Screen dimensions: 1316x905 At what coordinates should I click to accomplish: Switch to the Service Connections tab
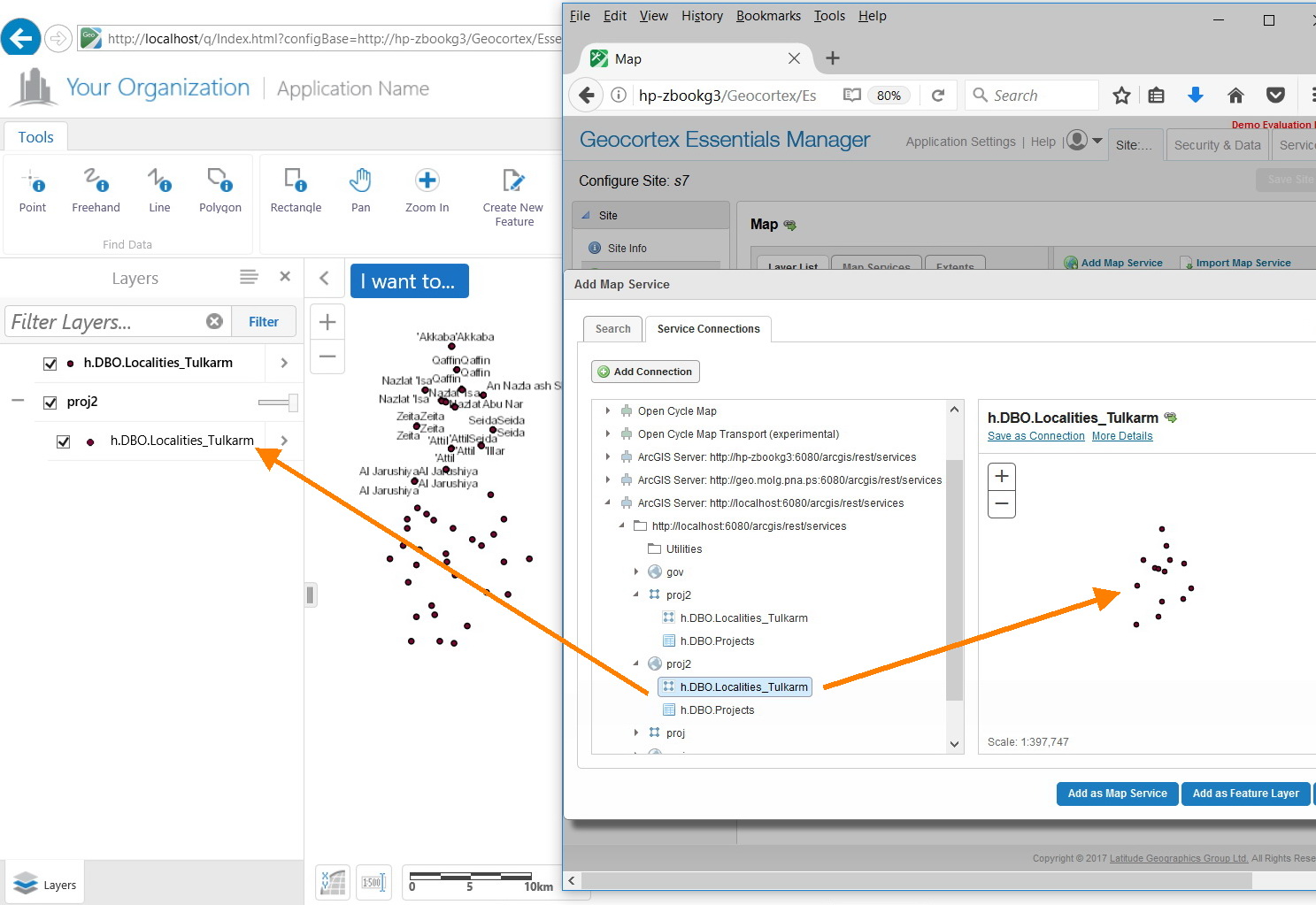point(708,329)
